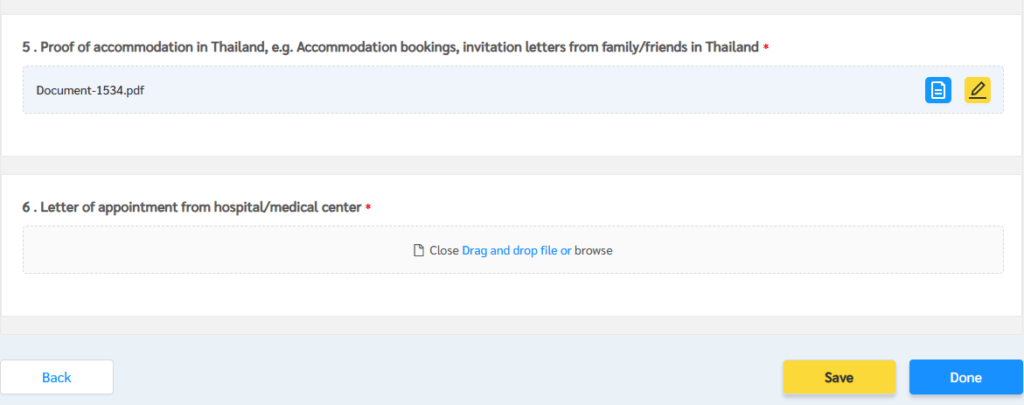Click 'Letter of appointment from hospital/medical center' heading

pos(201,208)
